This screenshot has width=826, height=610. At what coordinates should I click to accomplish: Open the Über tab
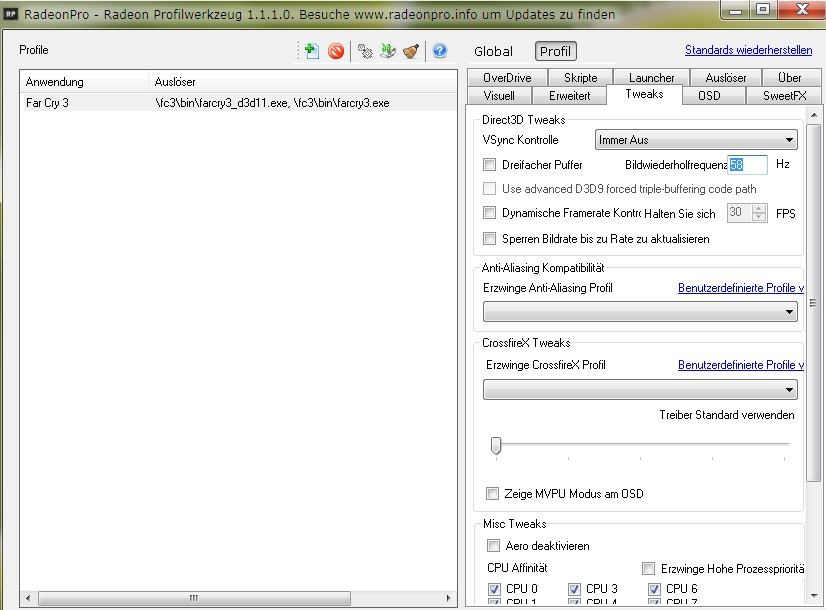(789, 77)
